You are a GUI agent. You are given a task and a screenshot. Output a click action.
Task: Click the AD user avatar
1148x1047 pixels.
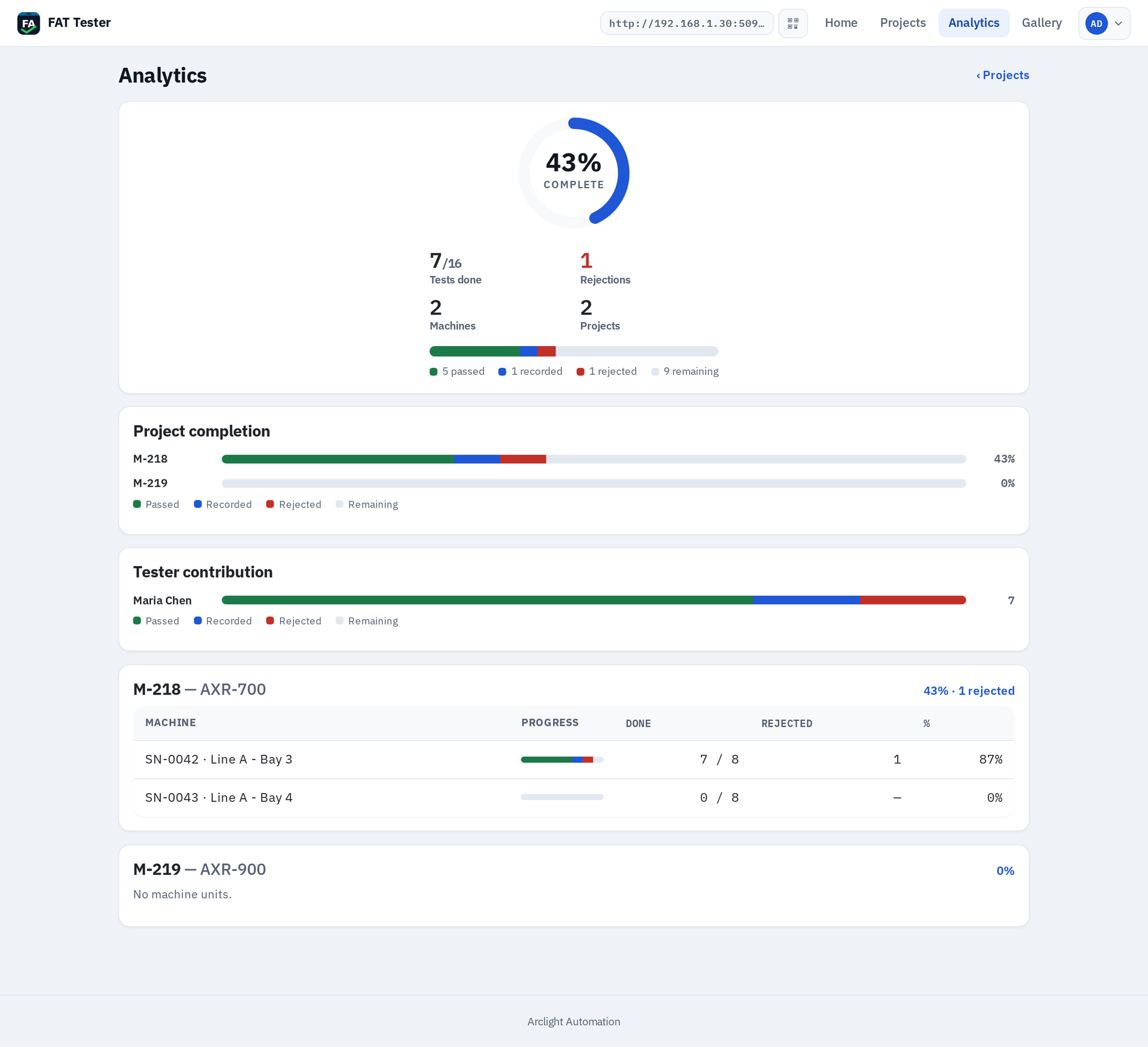click(1096, 24)
